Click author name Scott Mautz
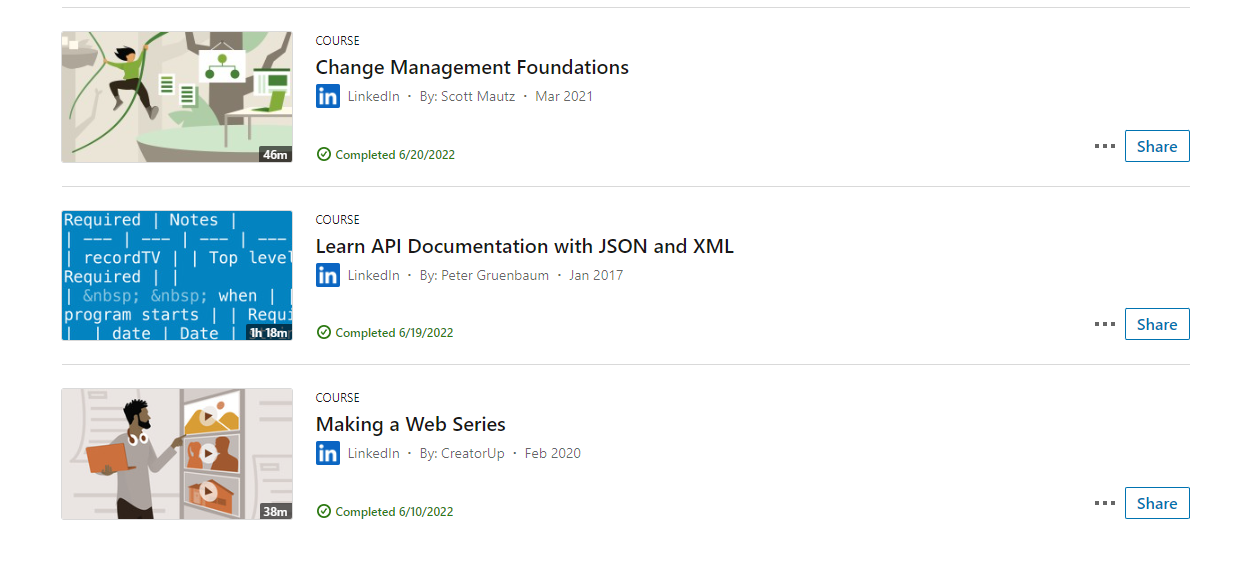The width and height of the screenshot is (1235, 570). click(x=478, y=97)
